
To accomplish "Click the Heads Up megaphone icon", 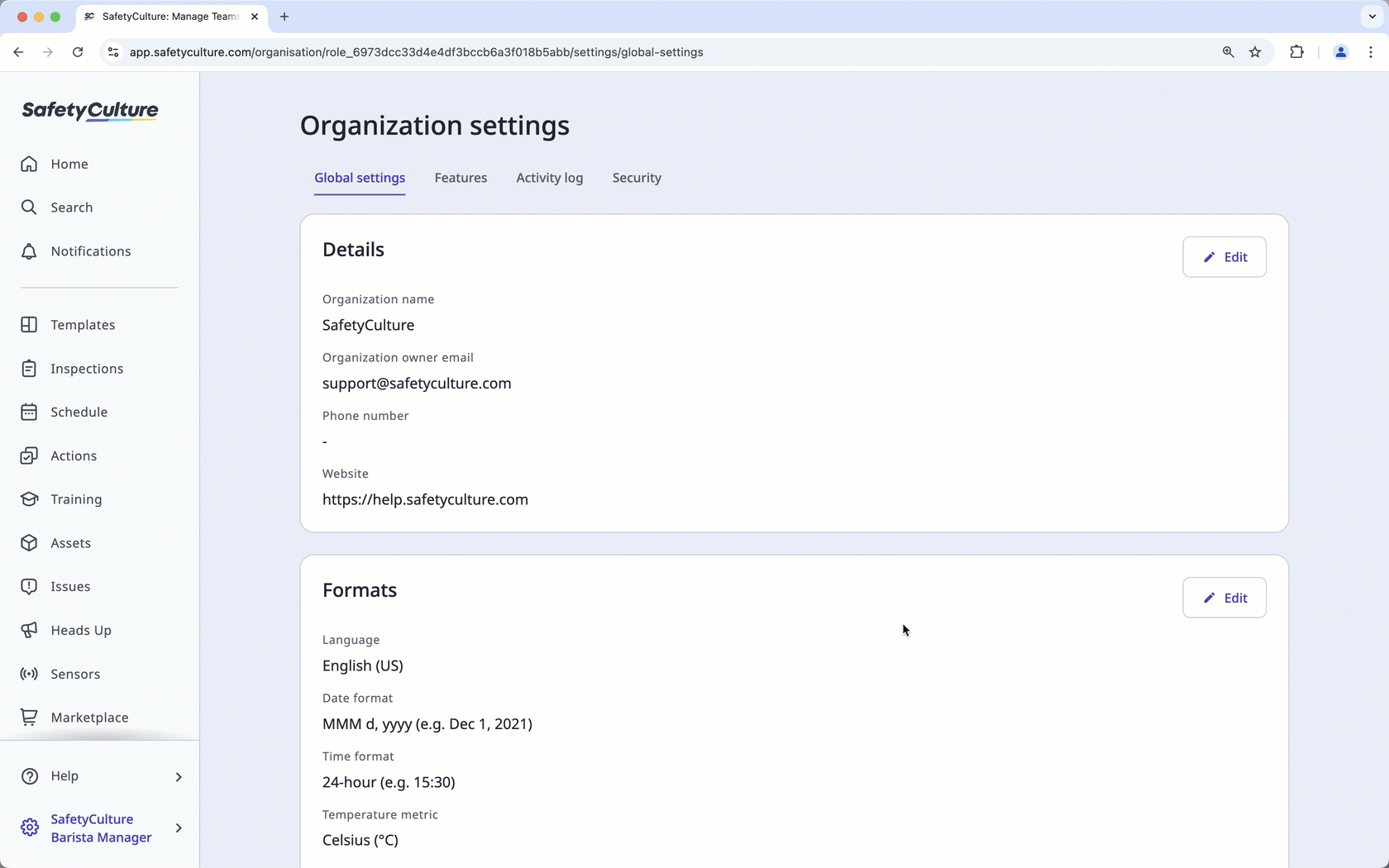I will click(x=29, y=630).
